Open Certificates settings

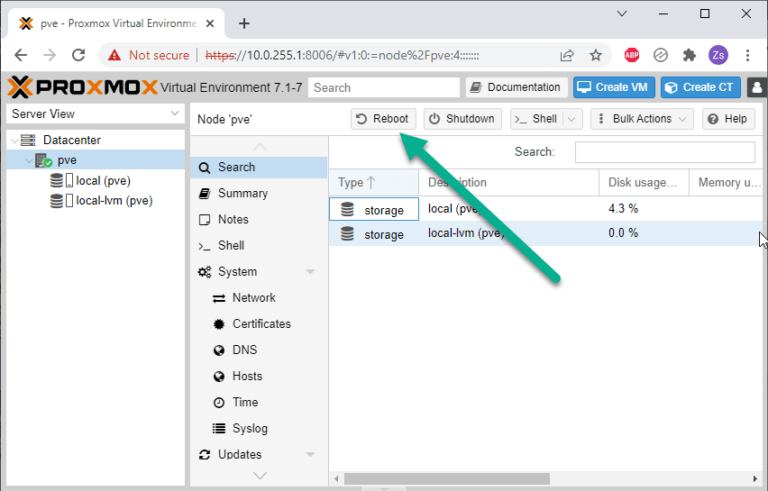pos(259,324)
